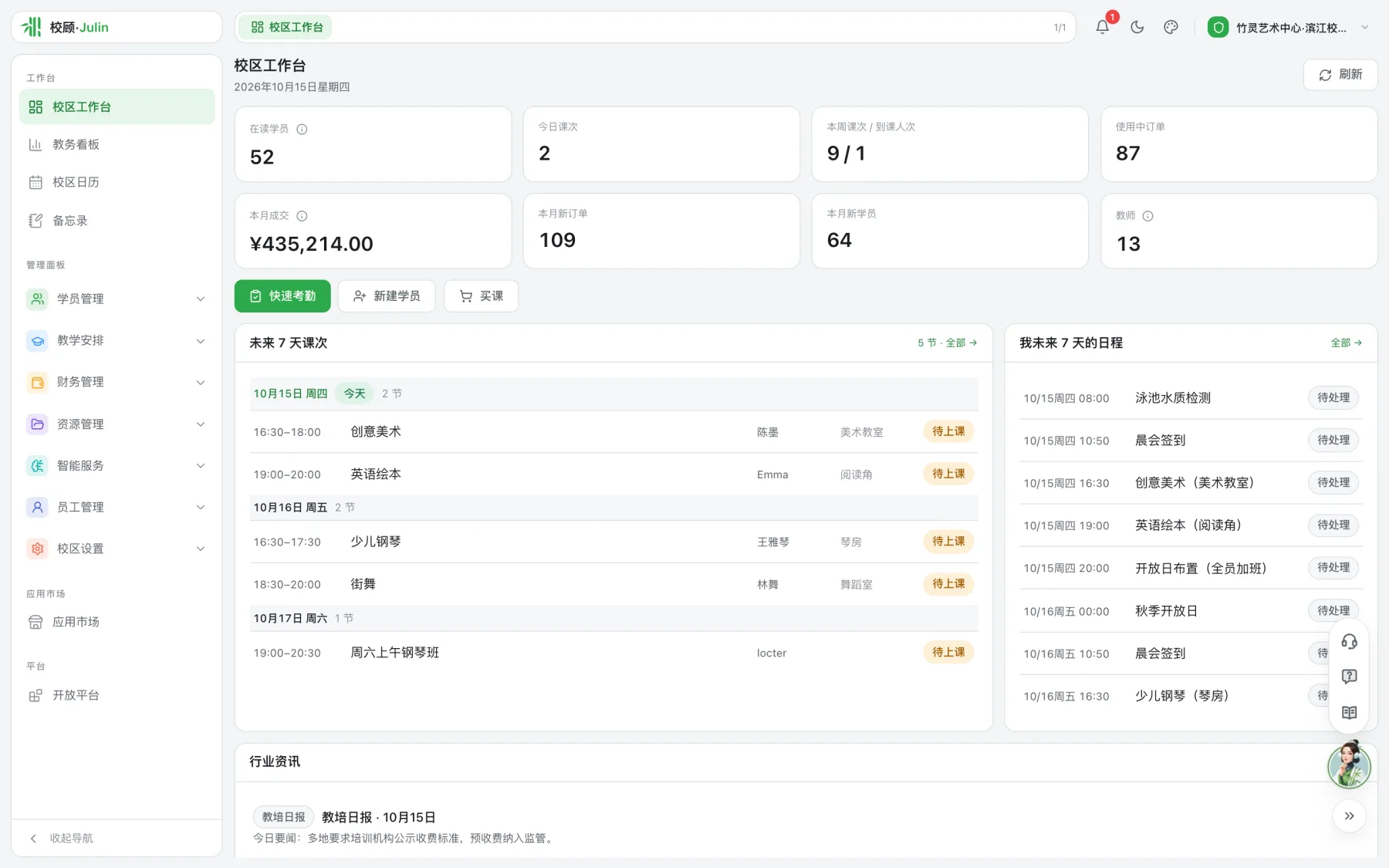This screenshot has height=868, width=1389.
Task: Click the 财务管理 sidebar icon
Action: click(37, 382)
